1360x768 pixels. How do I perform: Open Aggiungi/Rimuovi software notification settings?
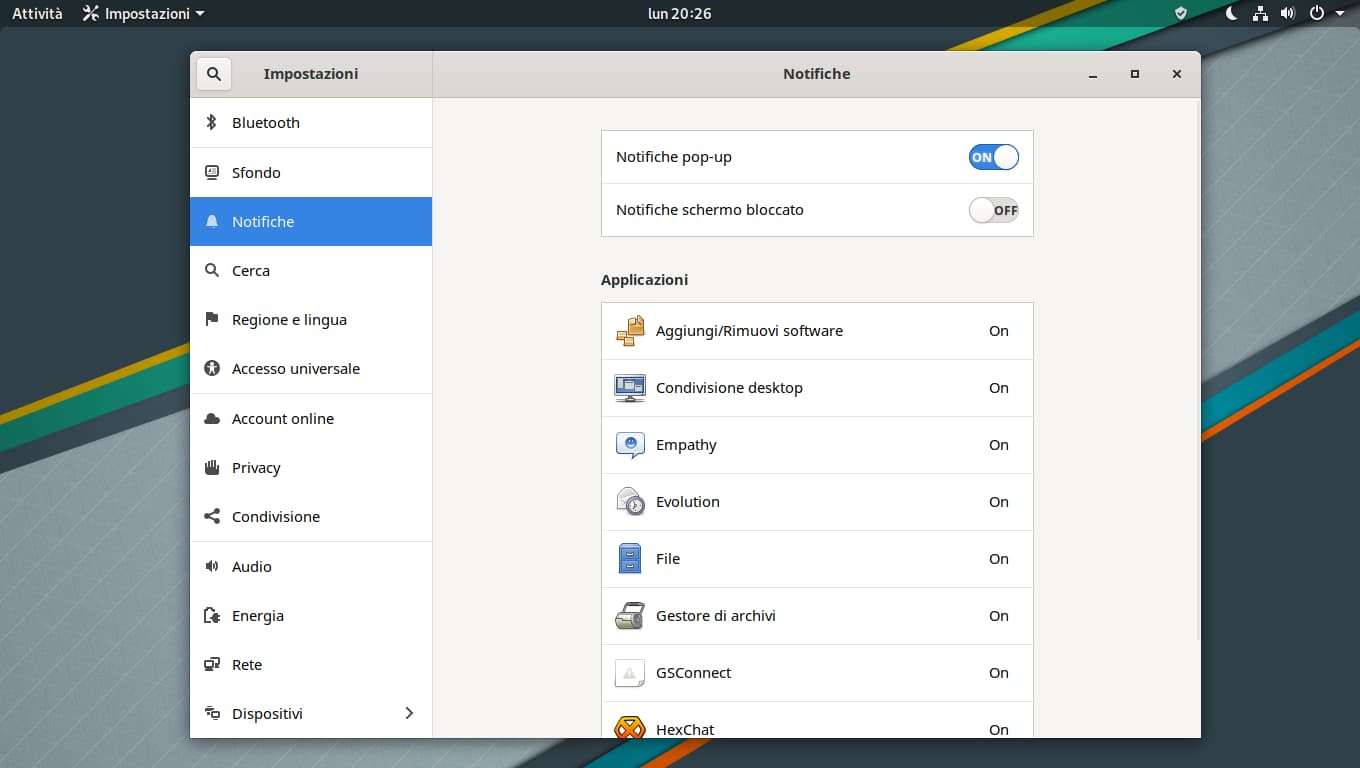[x=817, y=331]
